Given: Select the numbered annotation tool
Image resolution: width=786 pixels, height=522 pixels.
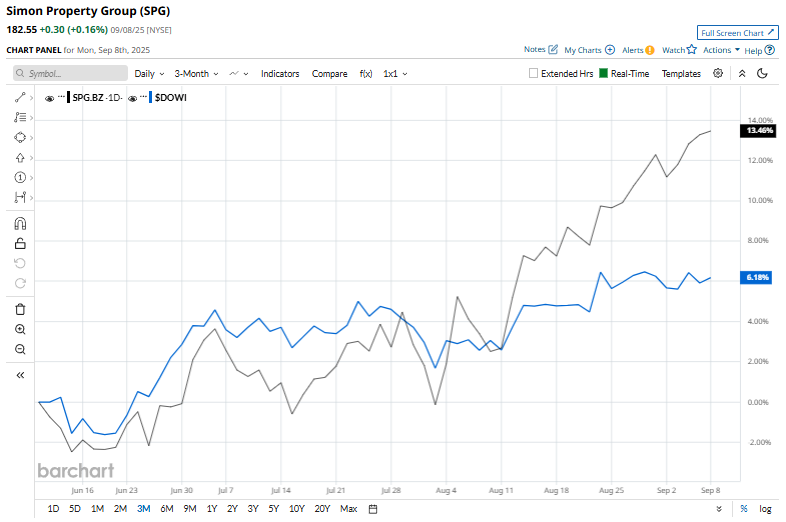Looking at the screenshot, I should tap(20, 178).
